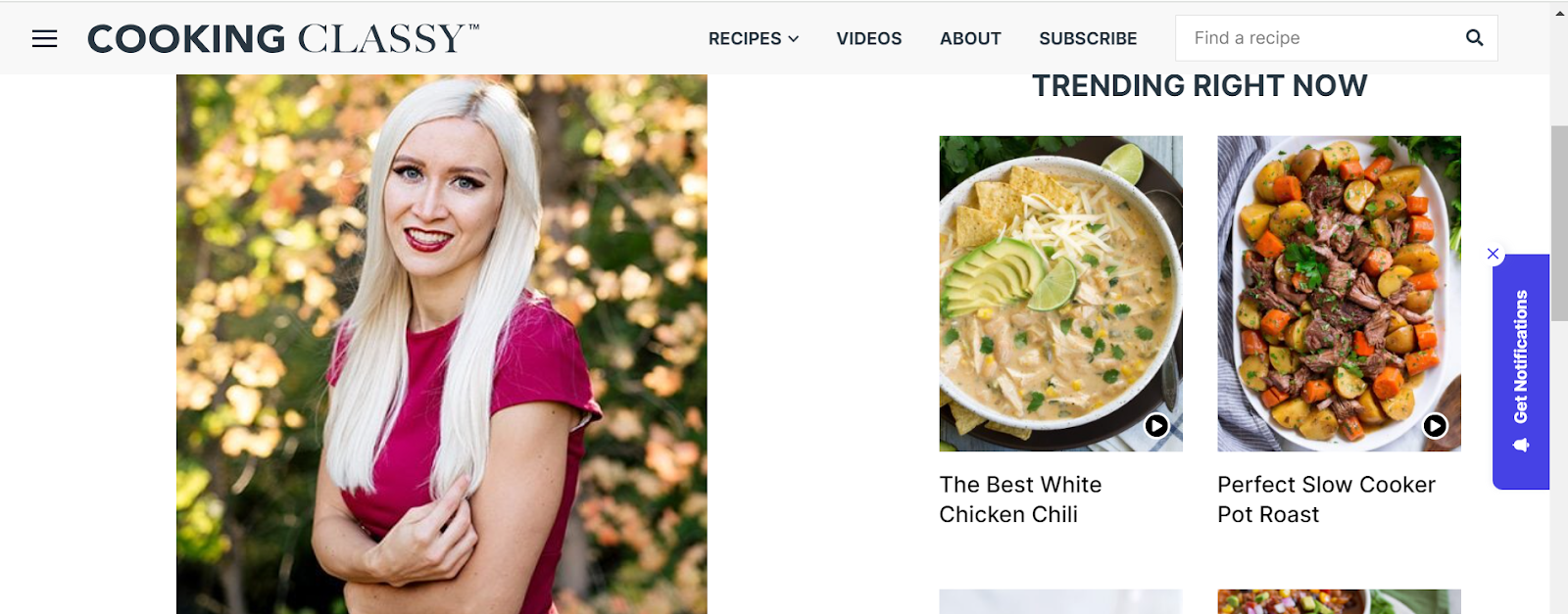Click the Pot Roast dish thumbnail
This screenshot has width=1568, height=614.
click(1339, 294)
